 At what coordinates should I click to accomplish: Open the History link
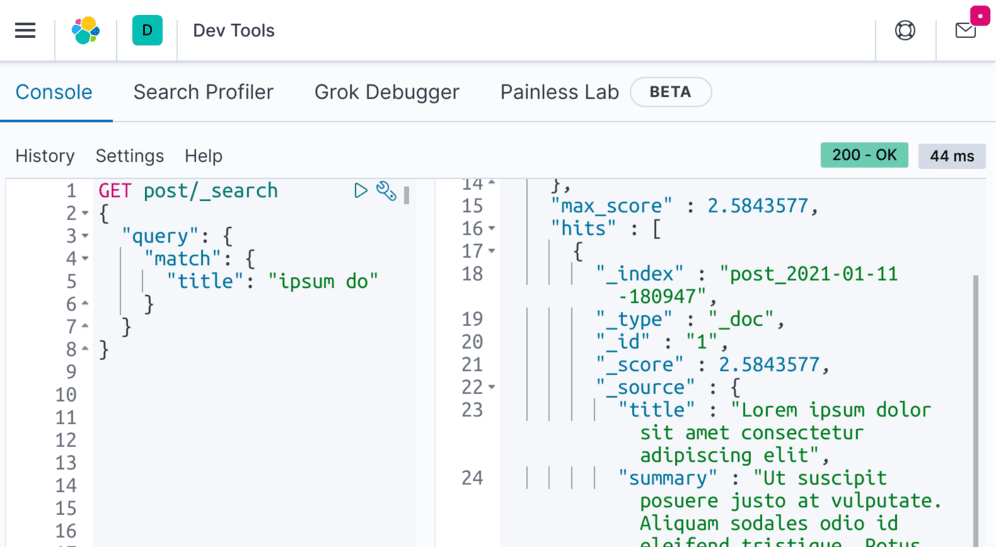tap(45, 156)
